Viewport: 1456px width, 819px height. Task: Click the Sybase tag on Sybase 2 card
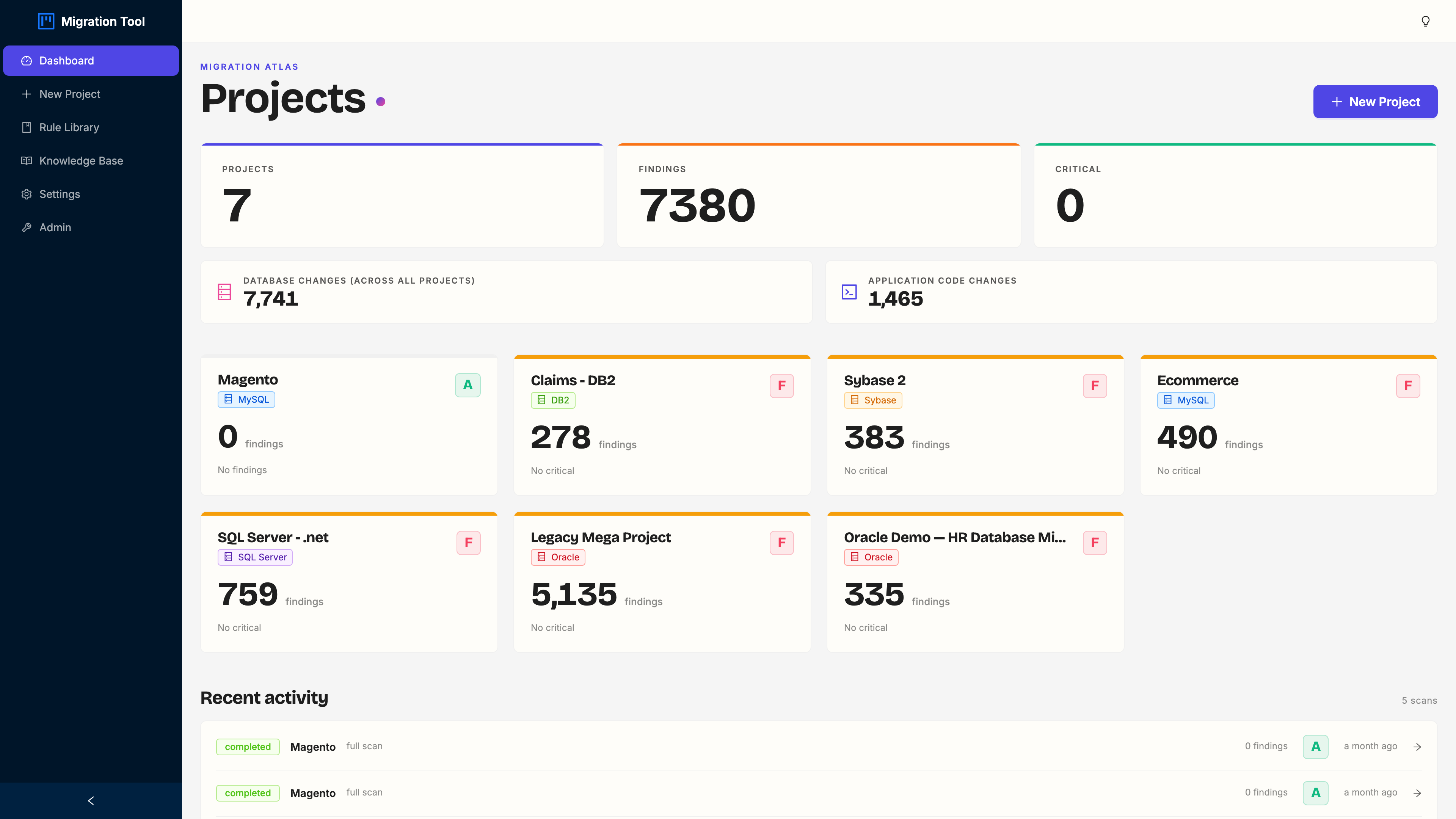[x=873, y=400]
